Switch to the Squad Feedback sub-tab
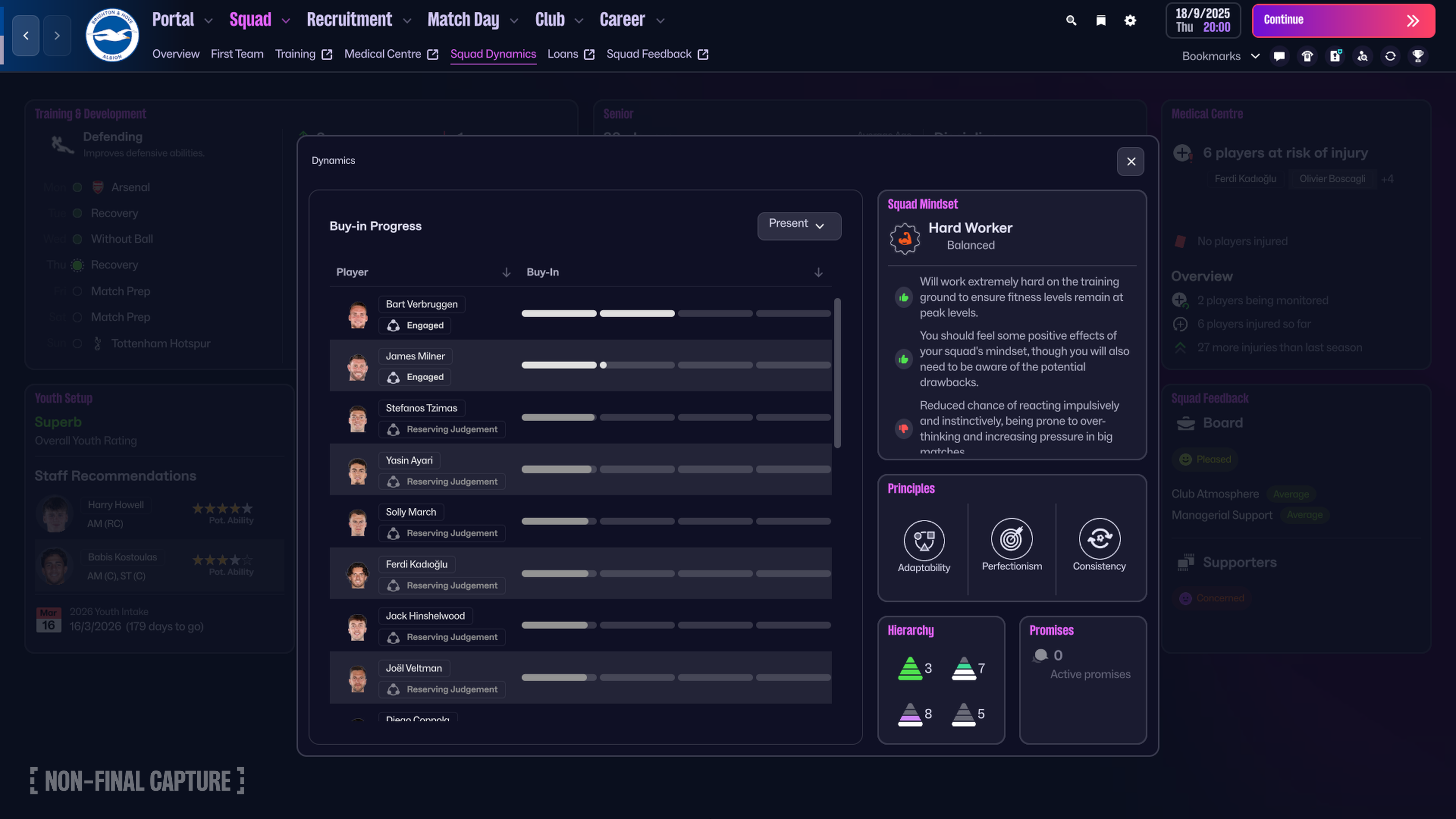Viewport: 1456px width, 819px height. 648,54
